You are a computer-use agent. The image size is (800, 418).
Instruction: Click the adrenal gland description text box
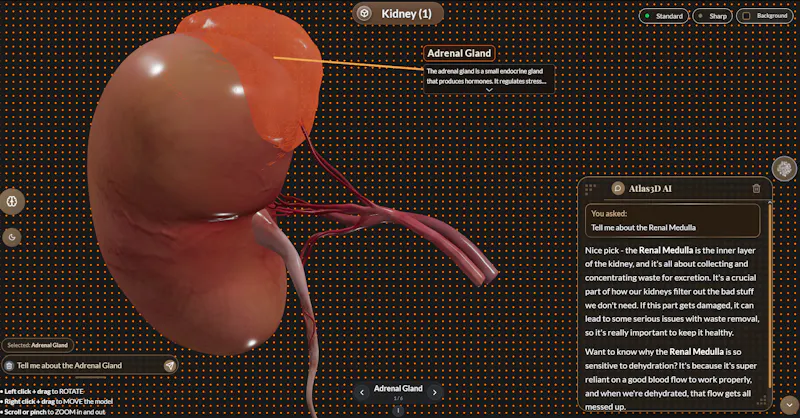(x=489, y=79)
